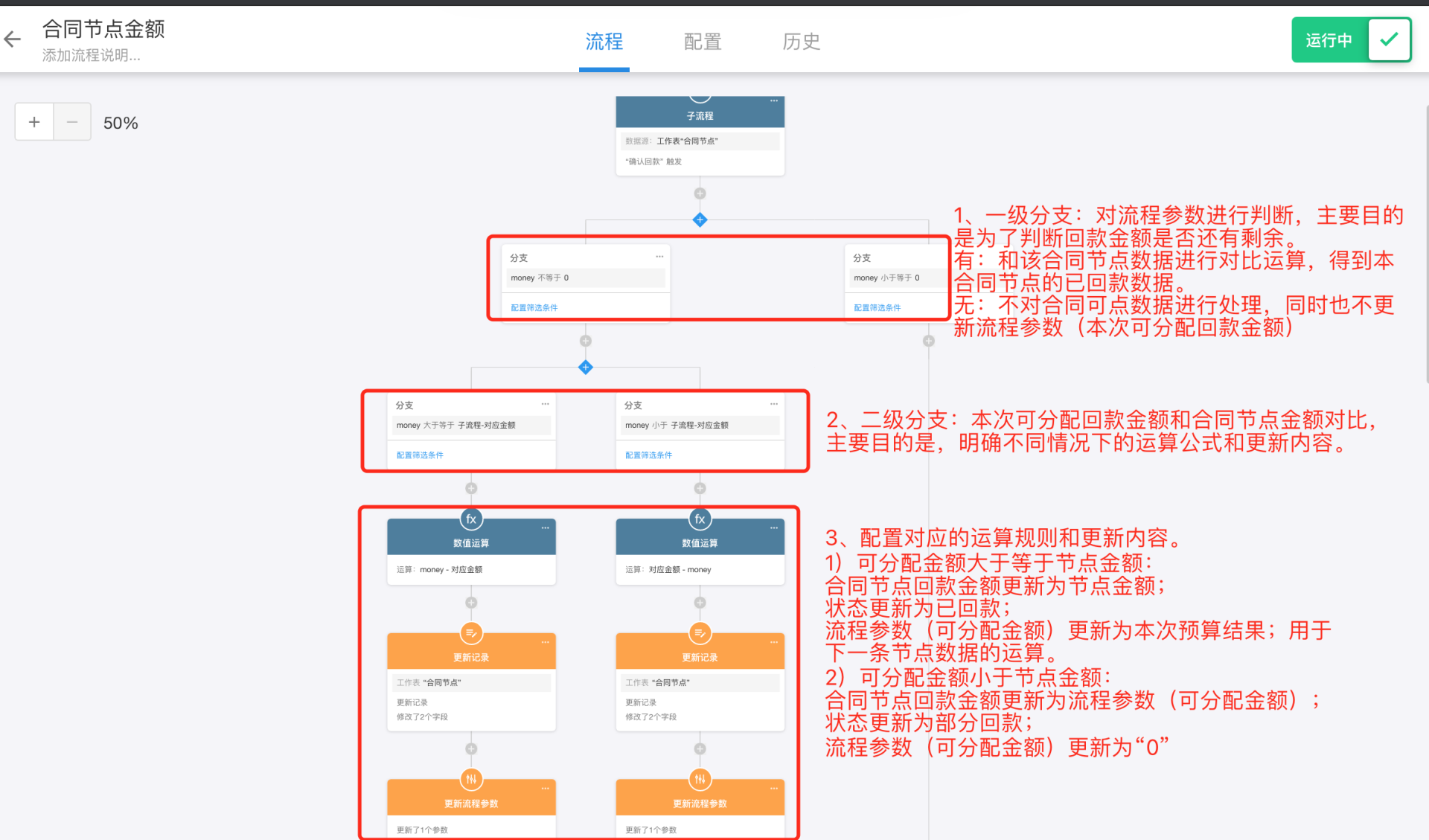Click 配置筛选条件 link under 'money 大于等于' branch
This screenshot has width=1429, height=840.
tap(420, 455)
